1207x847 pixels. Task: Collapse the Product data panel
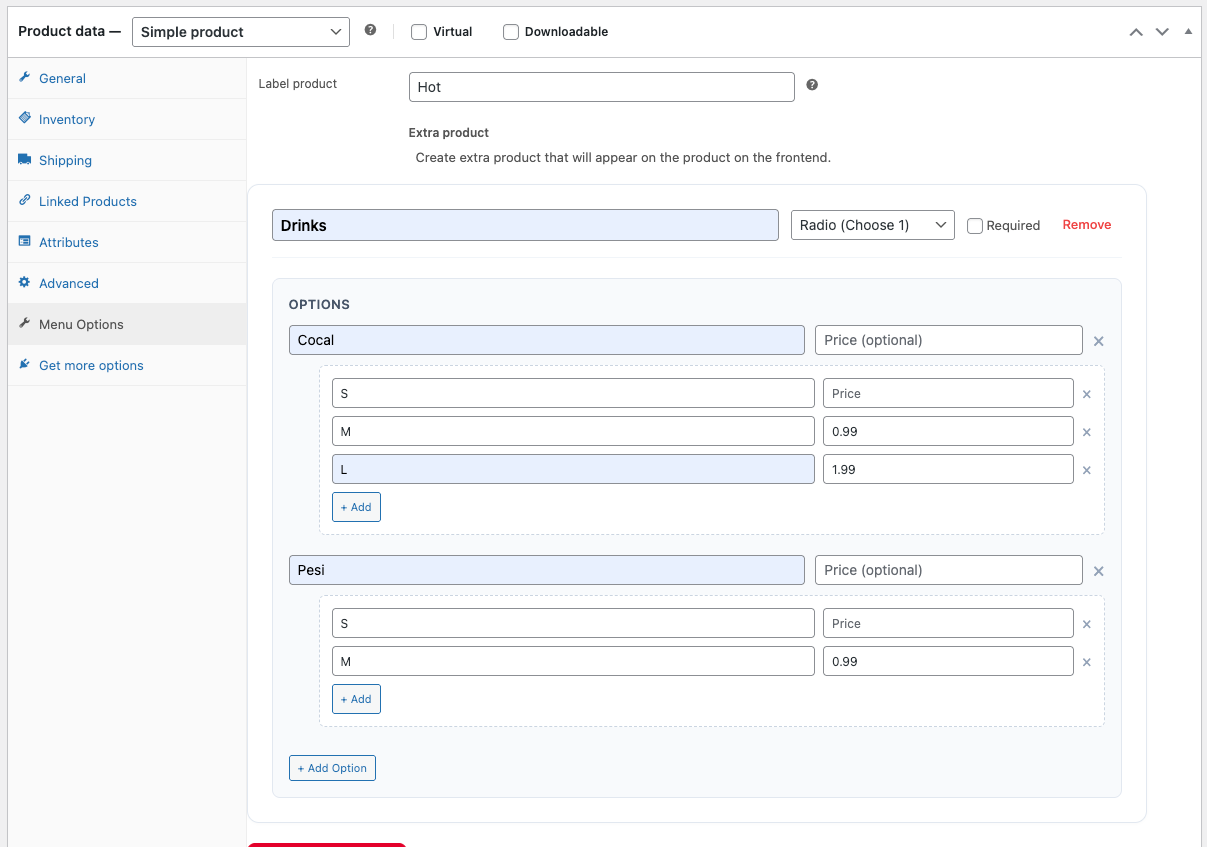(x=1188, y=31)
